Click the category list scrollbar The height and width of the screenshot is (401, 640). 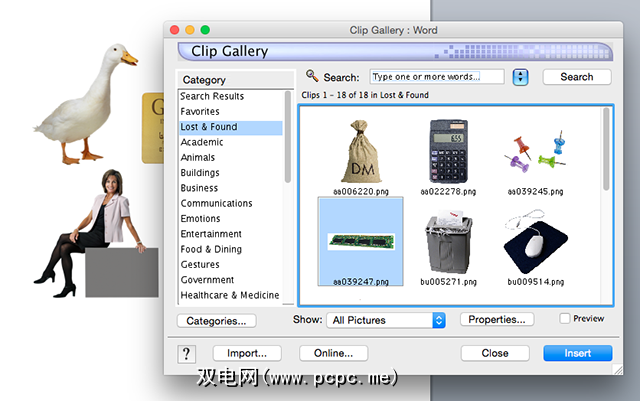[288, 137]
